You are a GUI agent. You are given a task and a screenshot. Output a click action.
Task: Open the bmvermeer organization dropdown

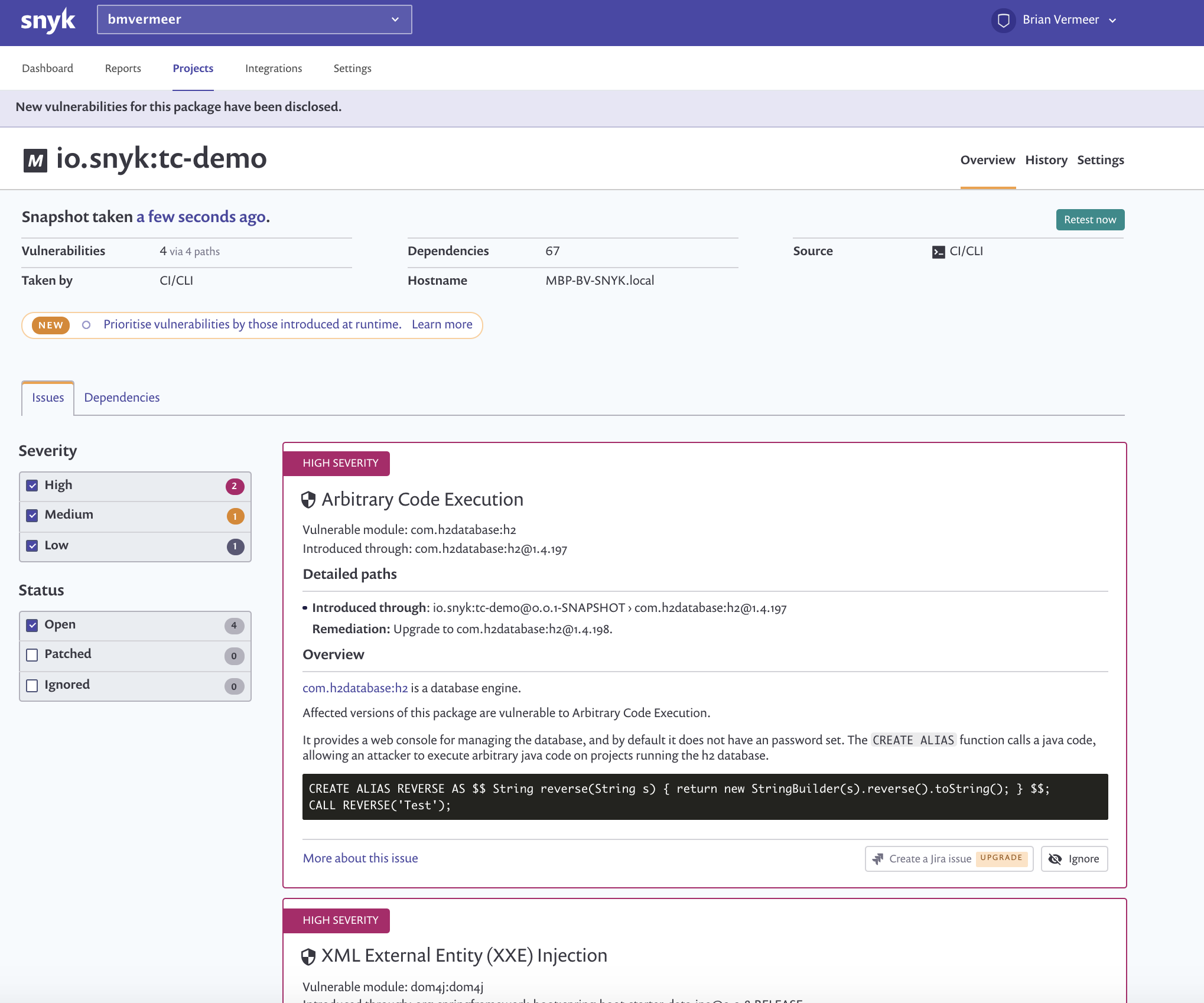pyautogui.click(x=254, y=19)
